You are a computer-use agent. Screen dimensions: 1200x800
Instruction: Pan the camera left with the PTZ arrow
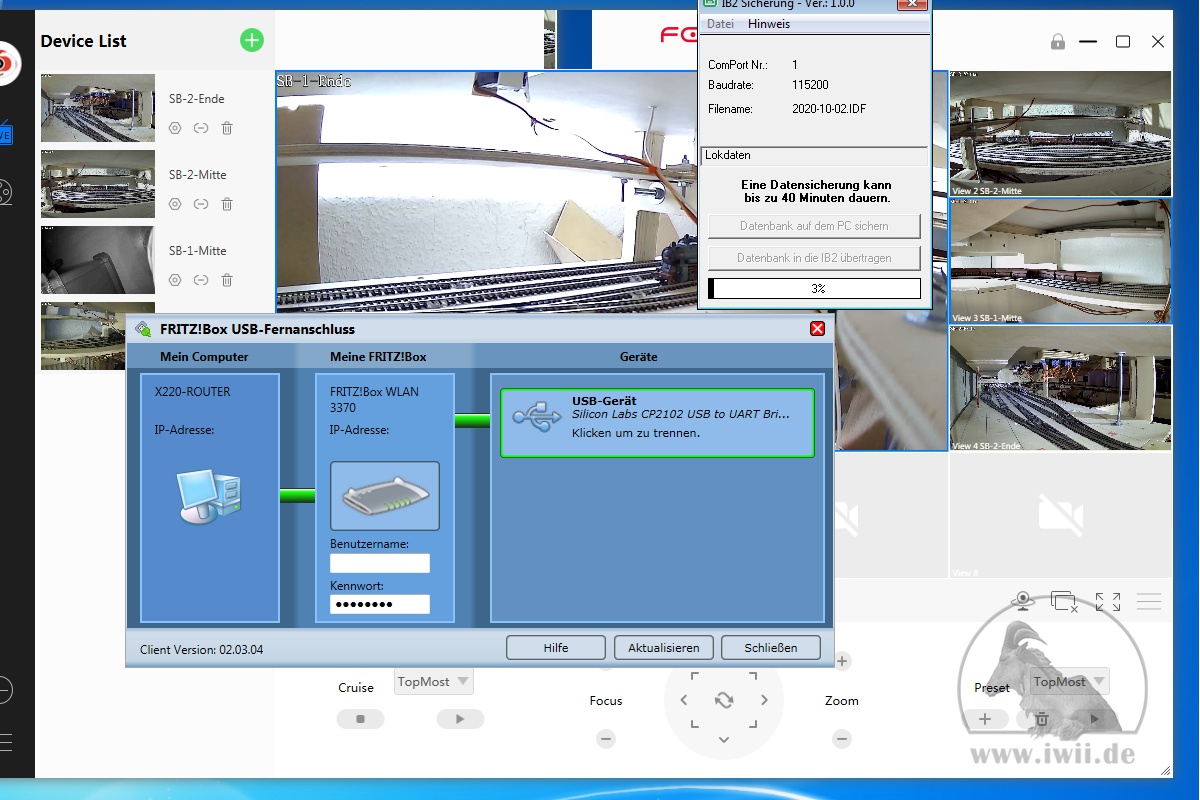[684, 701]
